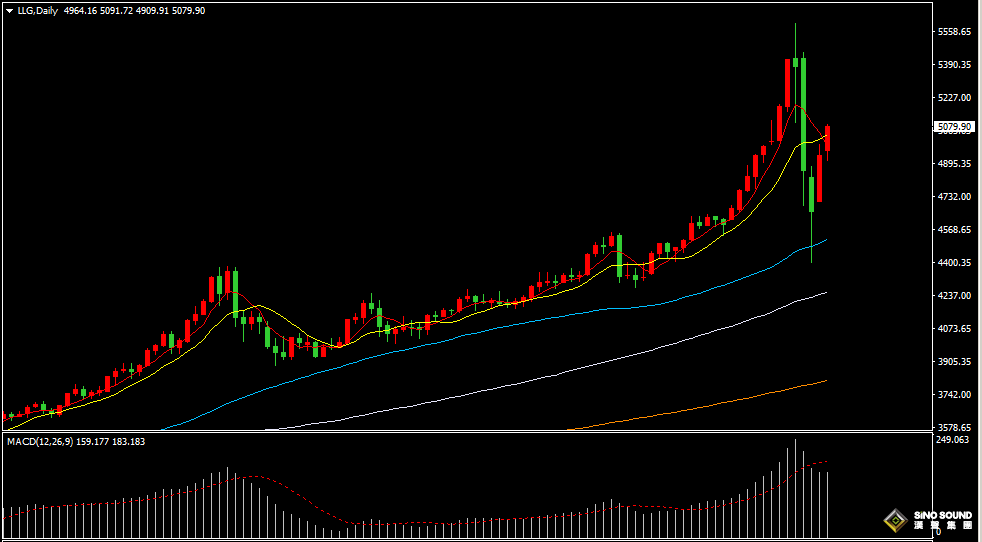Click the 5558.65 price axis label
This screenshot has width=982, height=542.
[954, 32]
